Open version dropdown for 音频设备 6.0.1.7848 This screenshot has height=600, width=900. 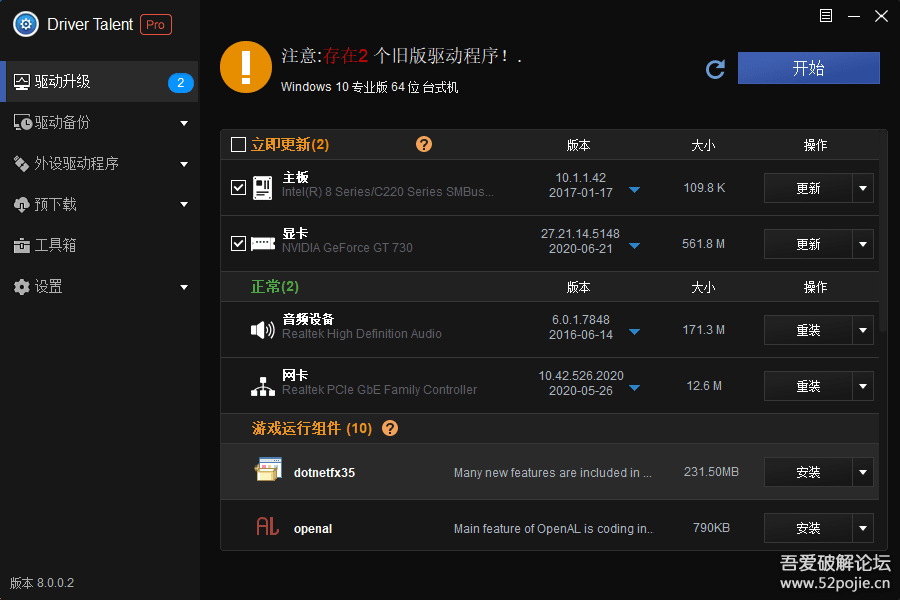coord(634,332)
